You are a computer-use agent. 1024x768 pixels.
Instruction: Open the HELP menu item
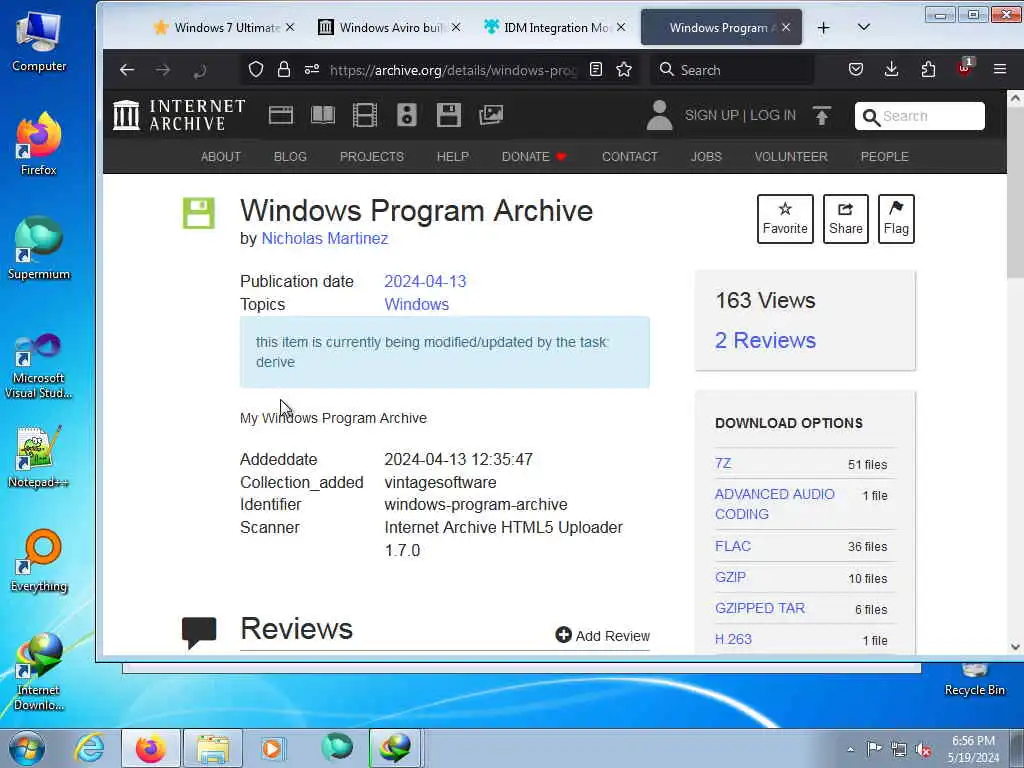[x=453, y=157]
